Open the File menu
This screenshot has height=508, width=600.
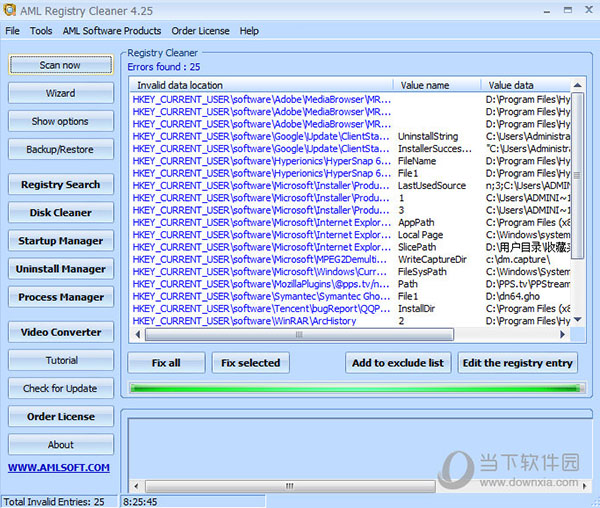(12, 31)
